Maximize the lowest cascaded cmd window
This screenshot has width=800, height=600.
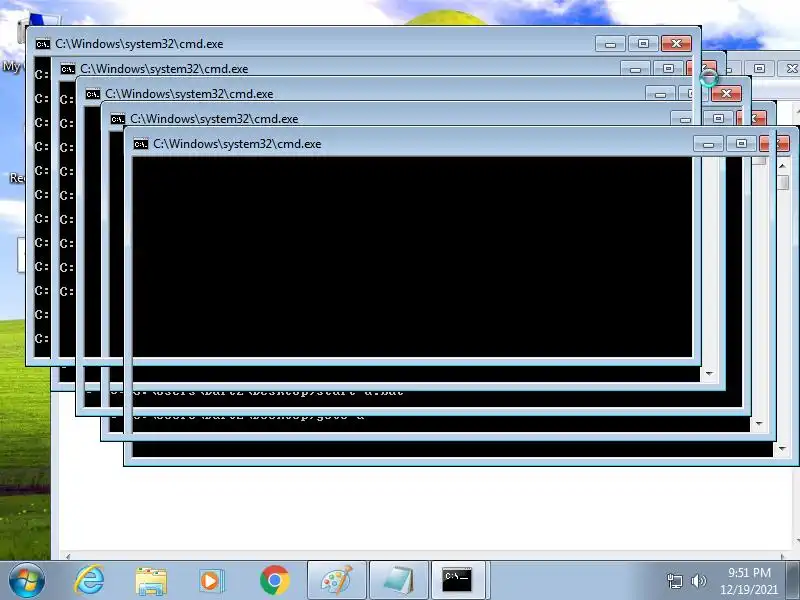pos(741,144)
